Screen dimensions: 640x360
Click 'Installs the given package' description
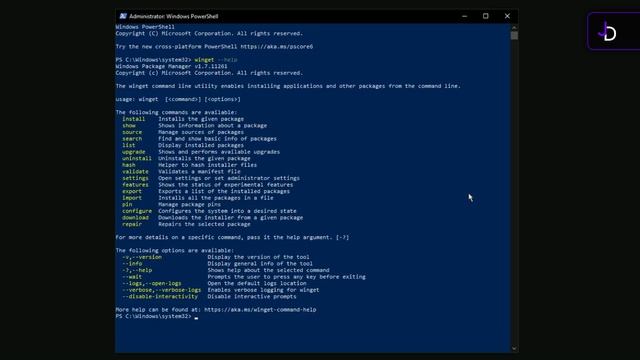tap(201, 119)
